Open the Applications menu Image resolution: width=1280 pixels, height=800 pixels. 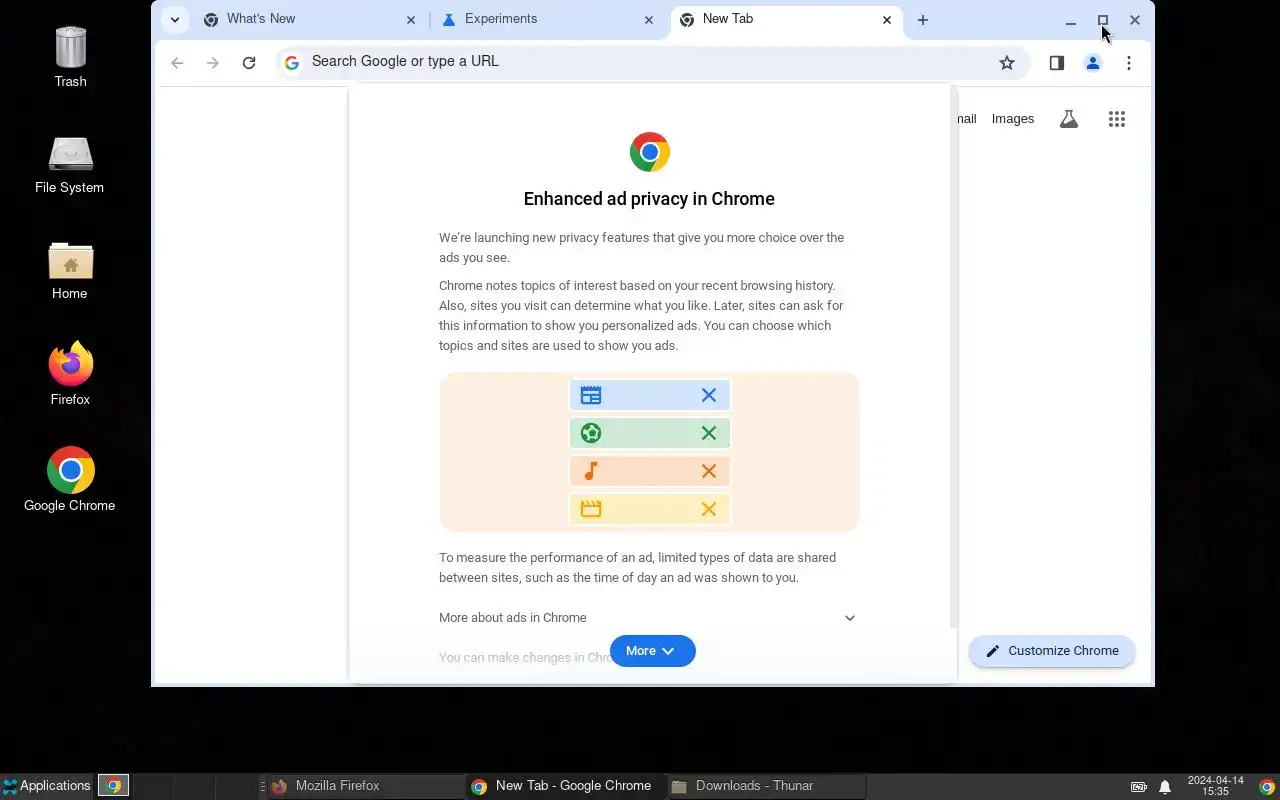pyautogui.click(x=47, y=786)
